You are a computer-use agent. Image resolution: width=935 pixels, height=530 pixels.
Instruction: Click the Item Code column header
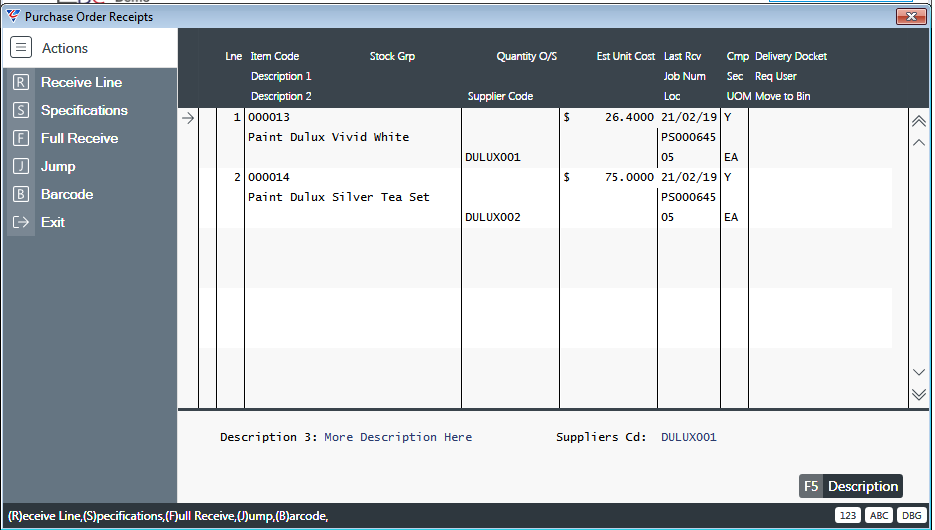[274, 56]
